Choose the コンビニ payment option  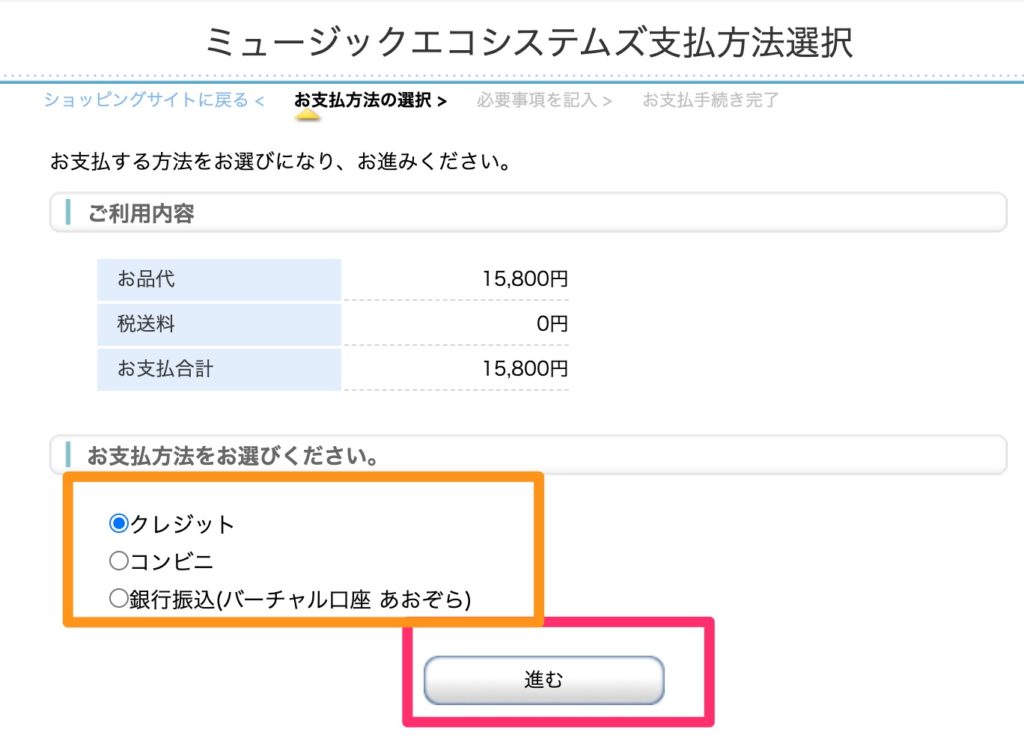point(119,561)
